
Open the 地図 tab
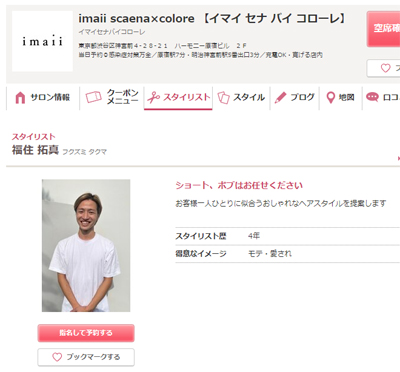point(341,97)
